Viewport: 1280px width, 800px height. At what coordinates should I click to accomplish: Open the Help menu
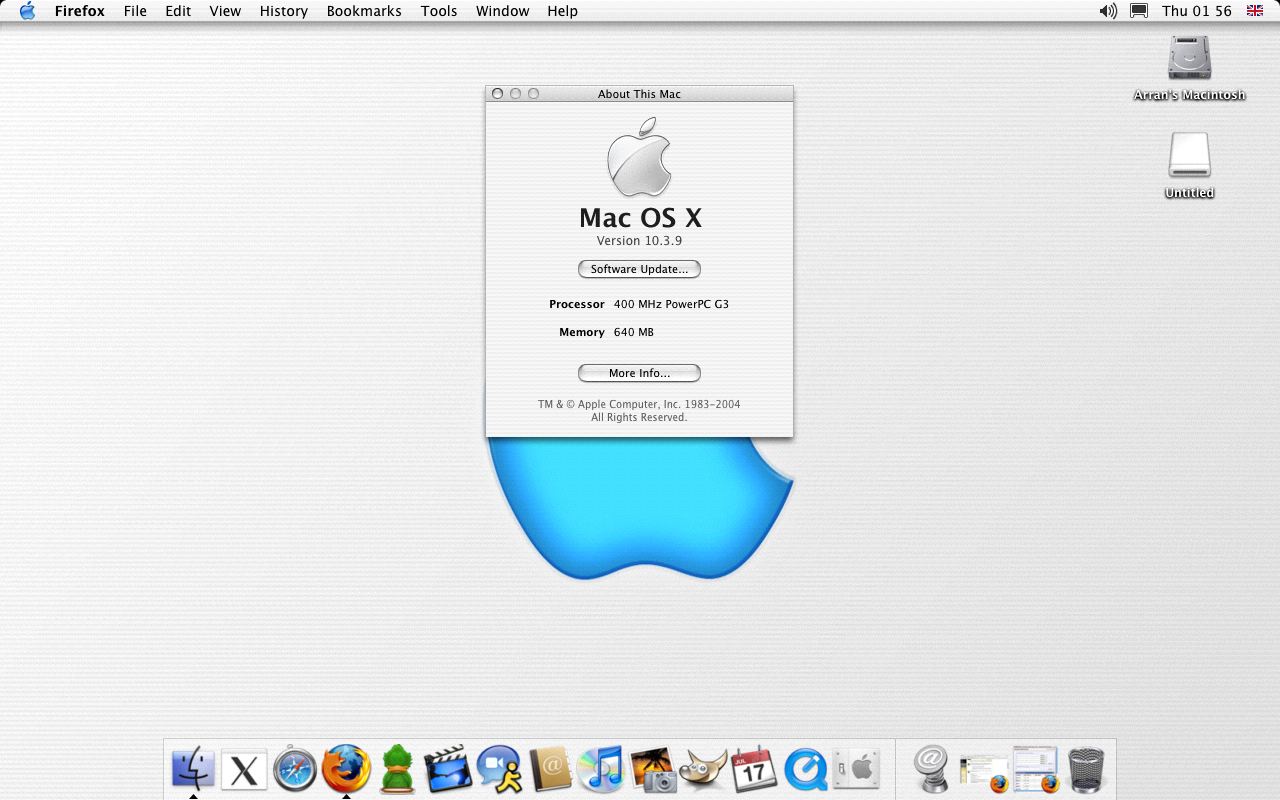tap(563, 11)
